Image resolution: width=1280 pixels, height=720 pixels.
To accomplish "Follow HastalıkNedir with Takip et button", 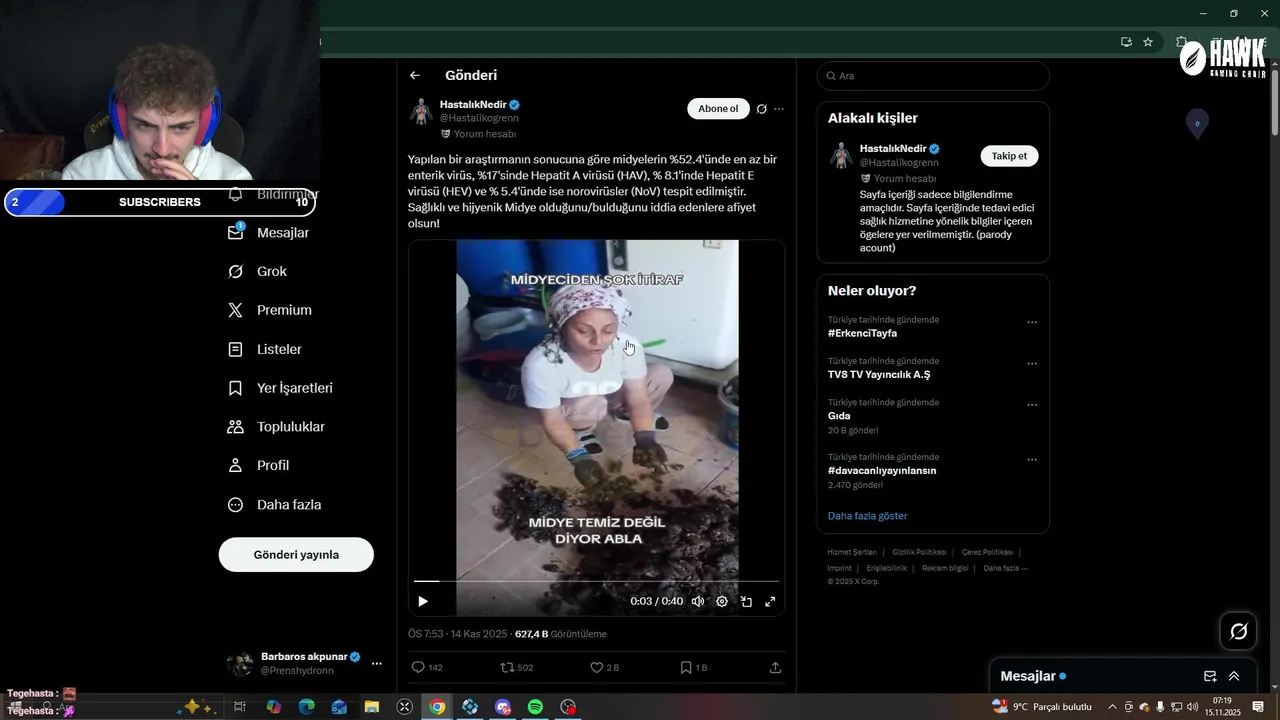I will (x=1009, y=156).
